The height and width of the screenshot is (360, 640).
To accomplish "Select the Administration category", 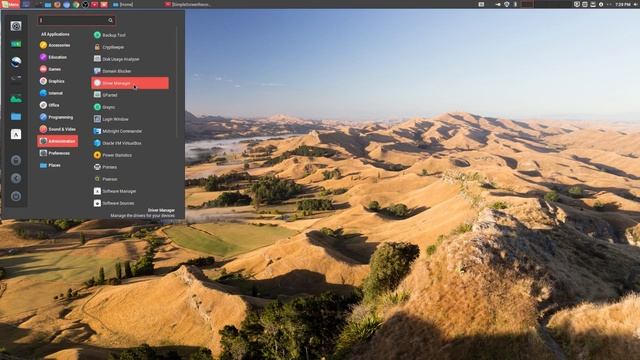I will coord(58,141).
